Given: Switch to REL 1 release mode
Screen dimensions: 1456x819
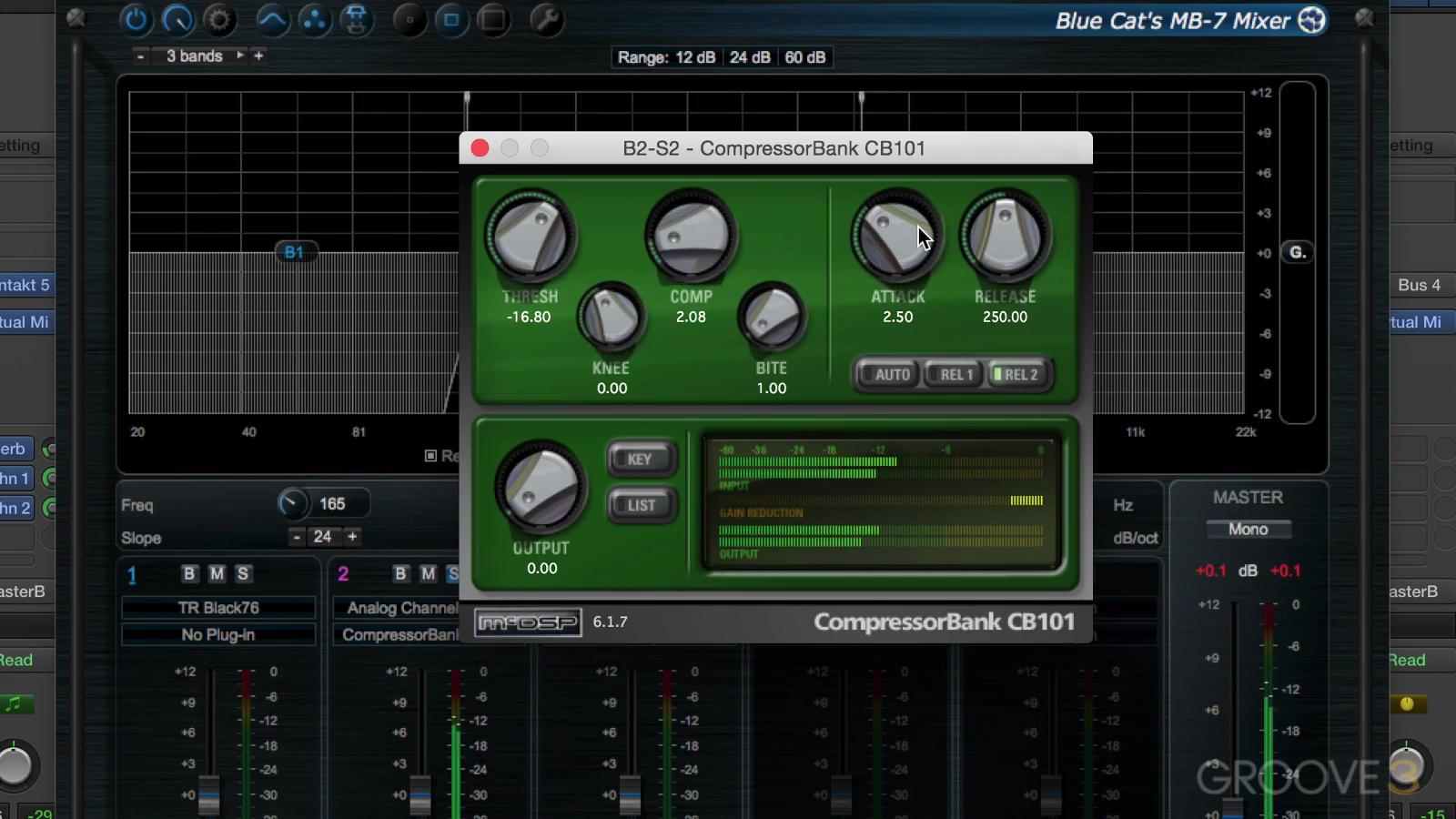Looking at the screenshot, I should tap(953, 375).
